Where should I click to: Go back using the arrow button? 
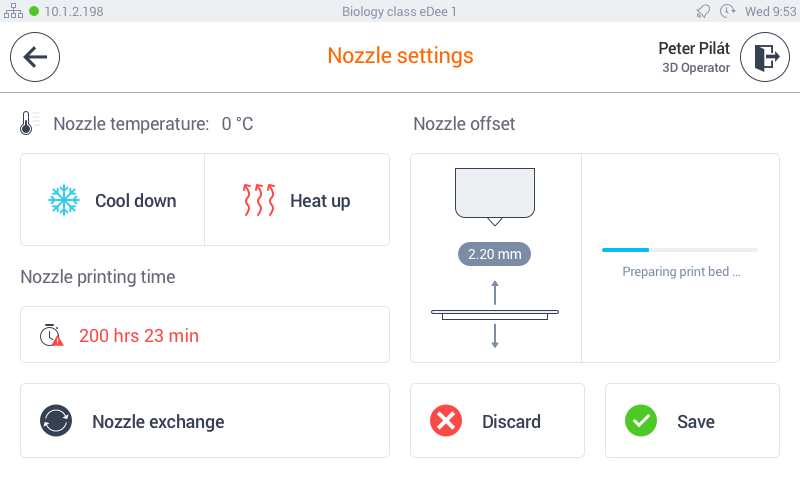click(35, 57)
